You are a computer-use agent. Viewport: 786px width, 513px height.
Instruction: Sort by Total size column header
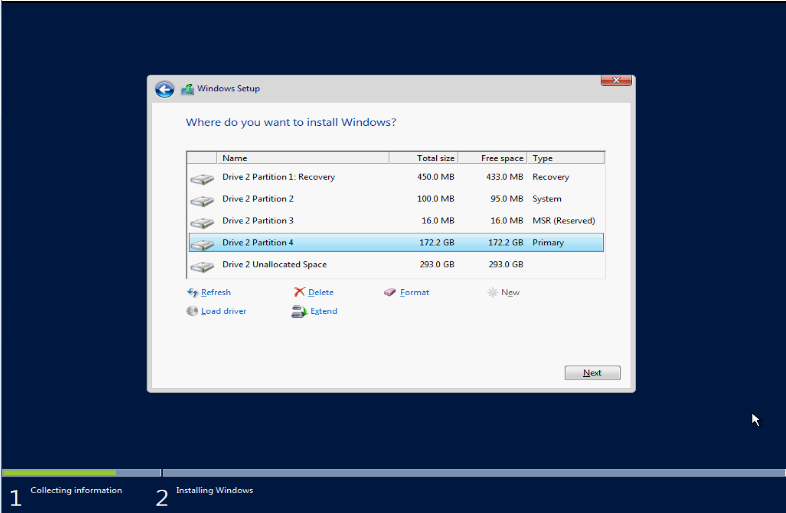click(x=424, y=158)
